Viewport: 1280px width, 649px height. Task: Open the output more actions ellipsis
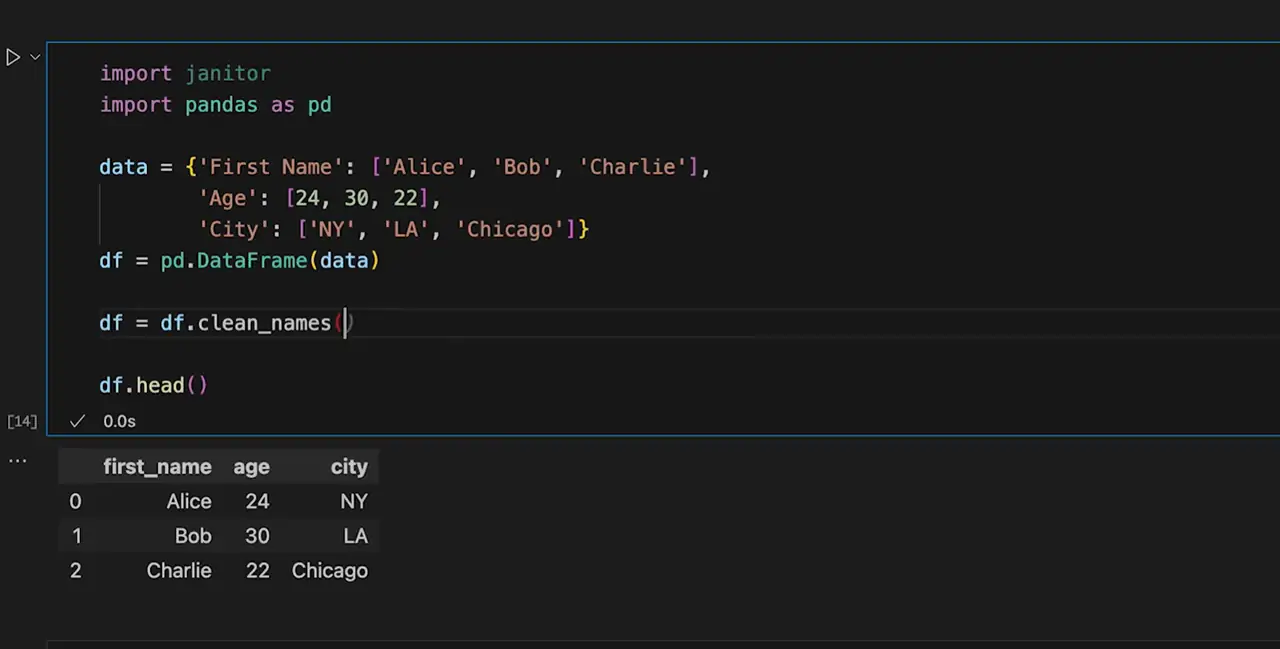pos(17,461)
